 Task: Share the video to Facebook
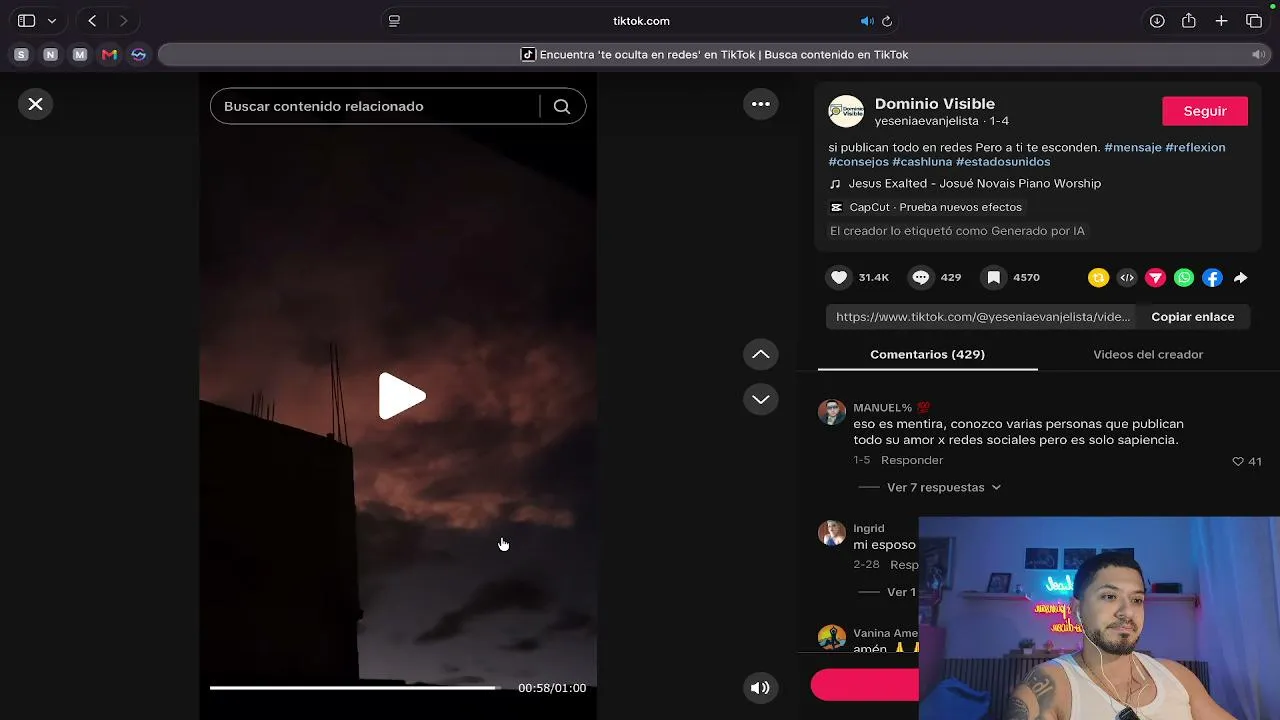[1212, 278]
